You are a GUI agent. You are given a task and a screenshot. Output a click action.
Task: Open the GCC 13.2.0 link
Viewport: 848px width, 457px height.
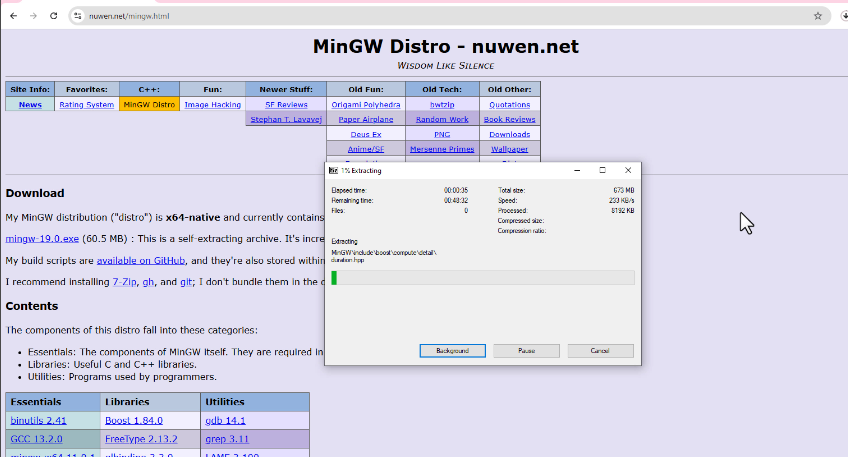click(x=36, y=439)
